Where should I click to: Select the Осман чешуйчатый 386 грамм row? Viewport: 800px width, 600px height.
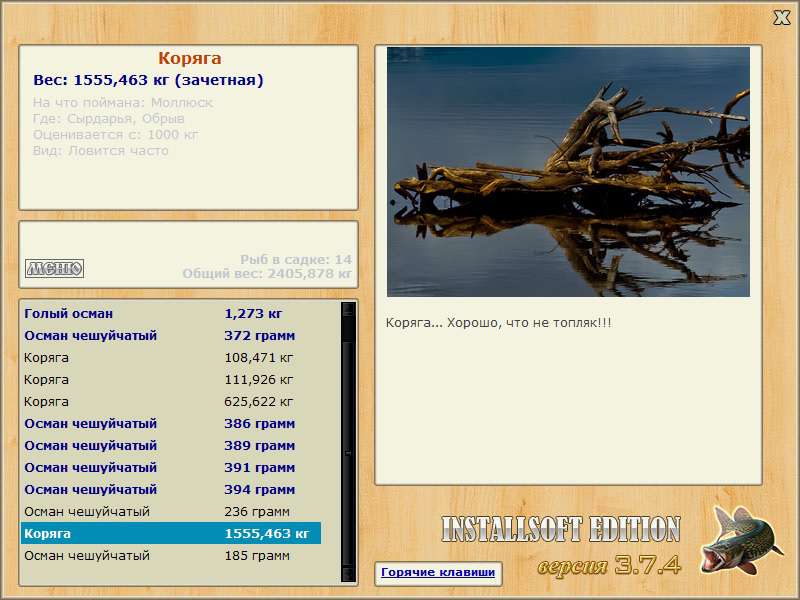[x=171, y=423]
